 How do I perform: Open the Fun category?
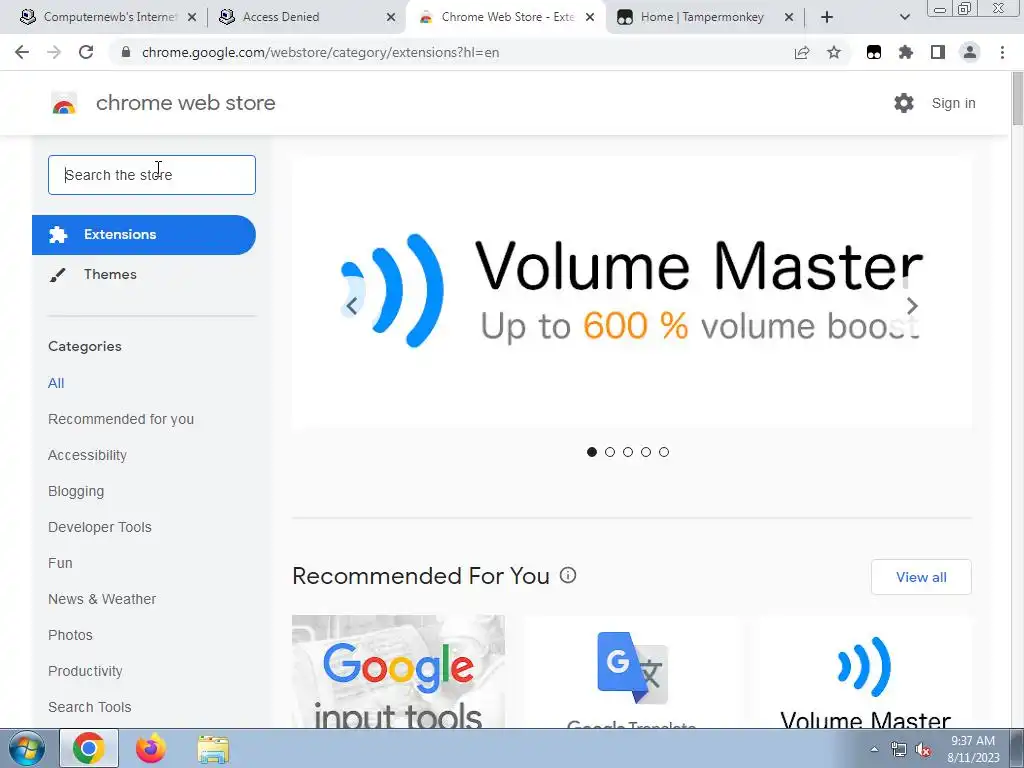point(60,563)
